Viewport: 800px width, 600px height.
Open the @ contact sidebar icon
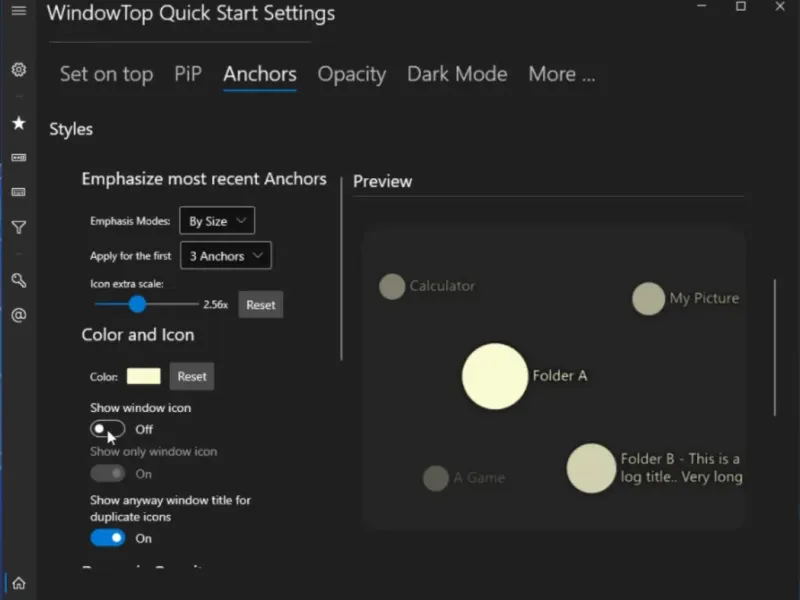coord(18,315)
